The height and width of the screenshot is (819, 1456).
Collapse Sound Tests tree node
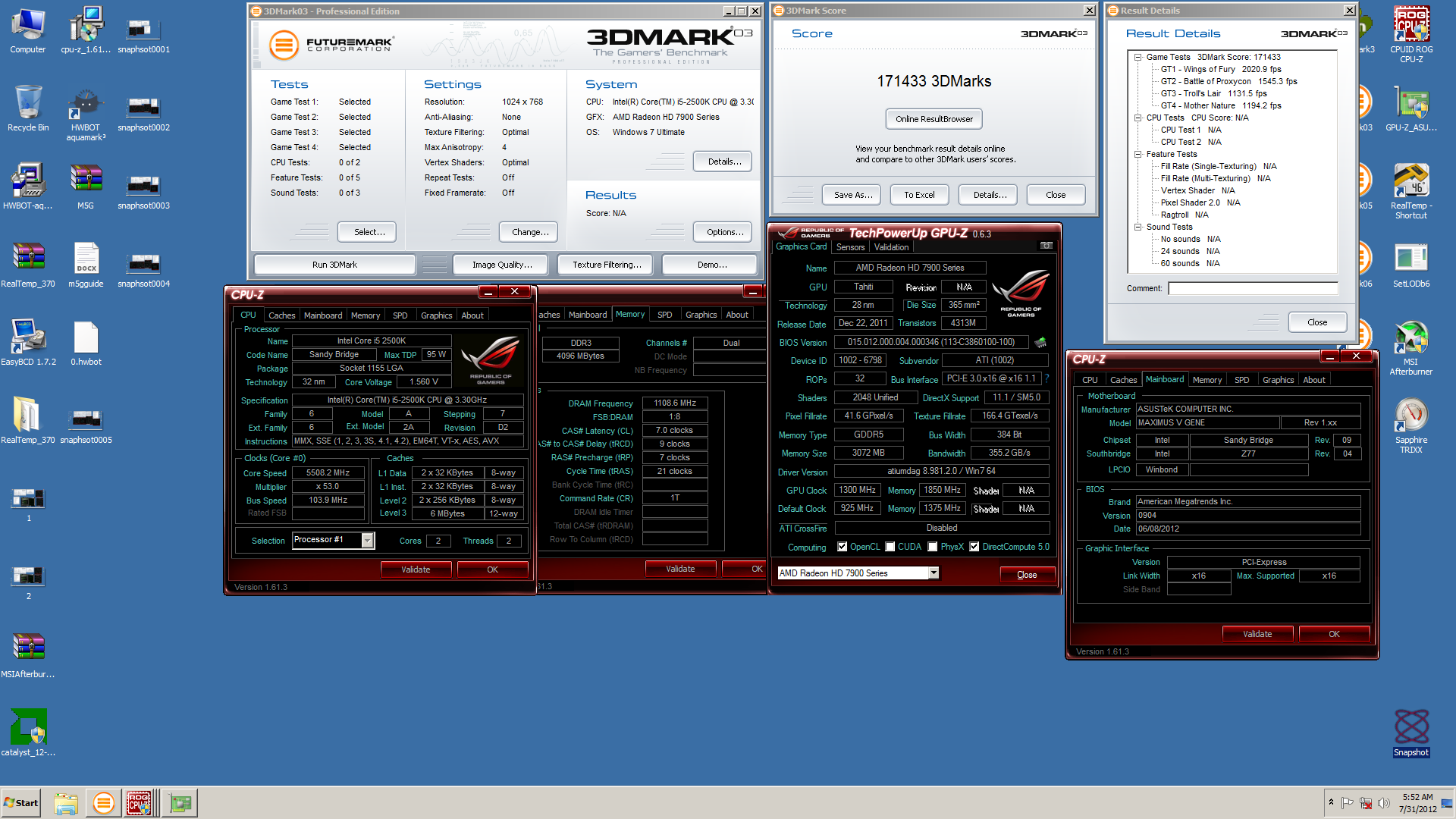1138,227
